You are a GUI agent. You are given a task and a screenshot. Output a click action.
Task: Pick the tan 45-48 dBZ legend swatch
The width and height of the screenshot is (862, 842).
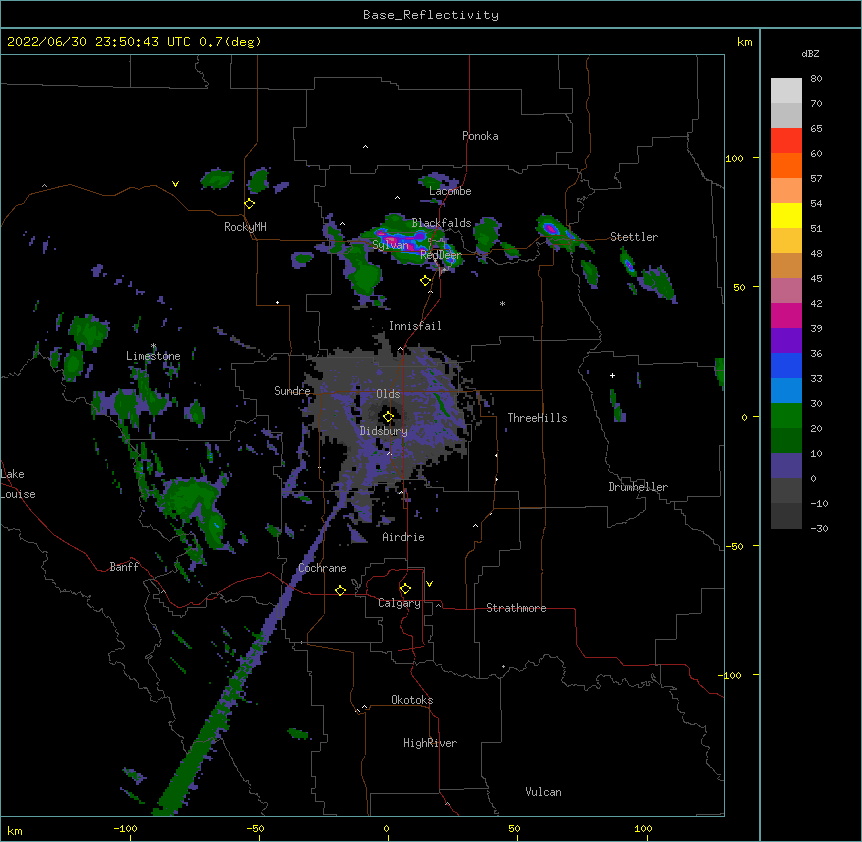[x=786, y=265]
